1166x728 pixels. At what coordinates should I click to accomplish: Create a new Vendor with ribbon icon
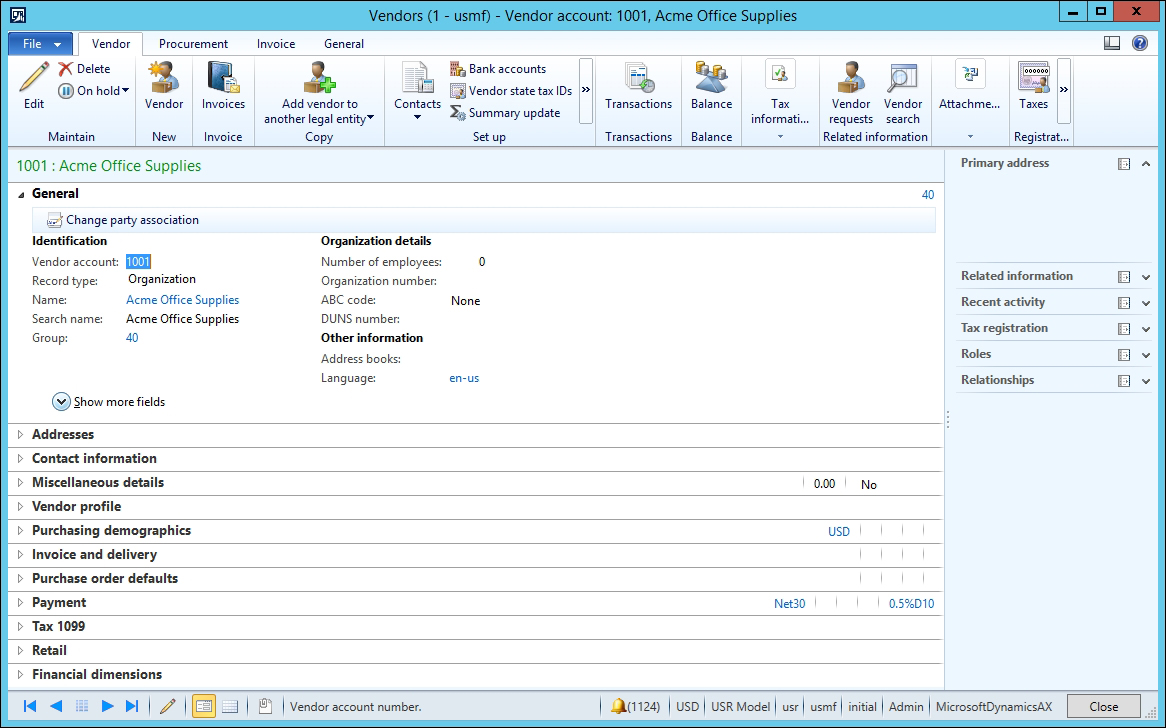pos(164,77)
